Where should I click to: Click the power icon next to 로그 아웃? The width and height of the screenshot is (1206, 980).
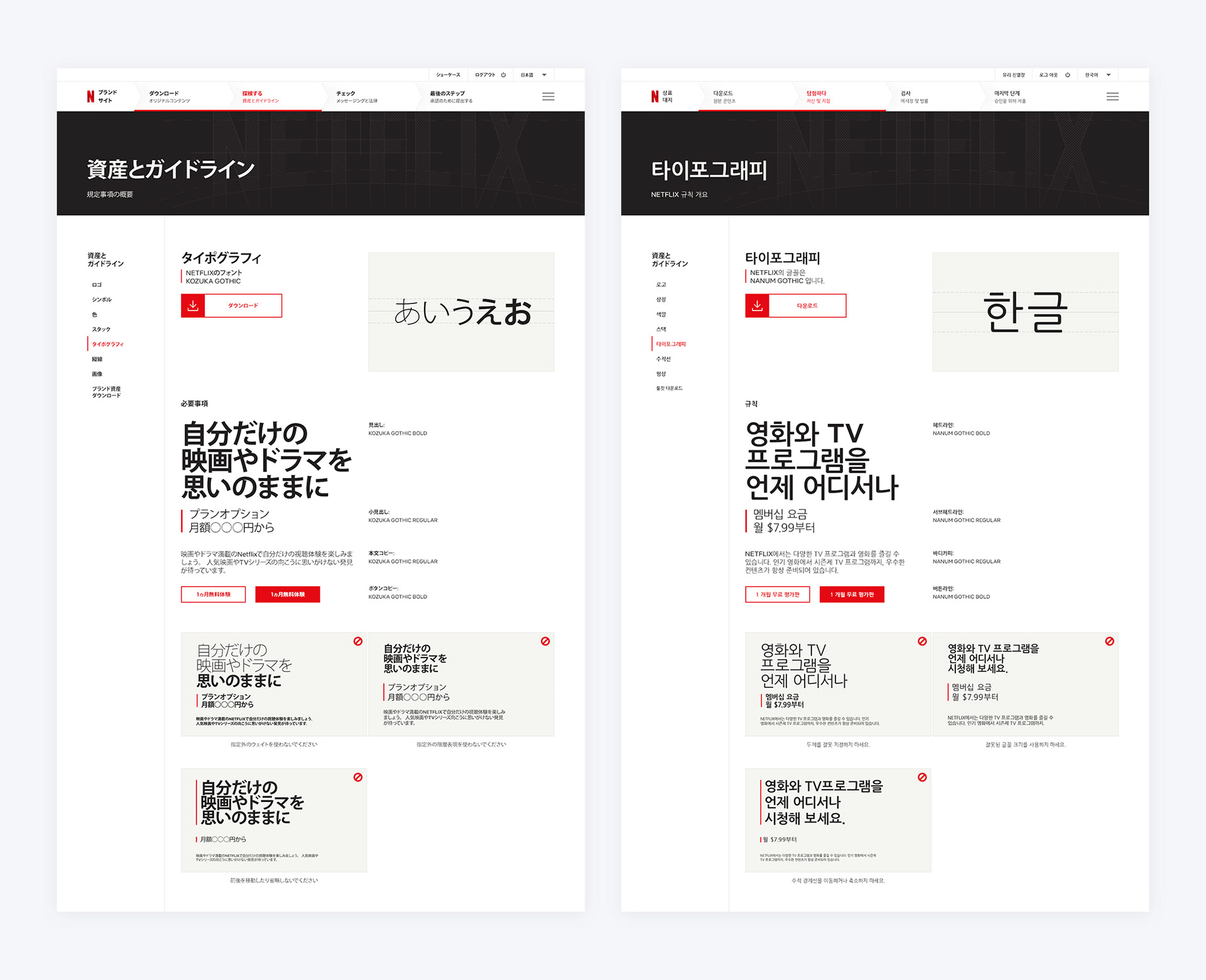click(1067, 75)
